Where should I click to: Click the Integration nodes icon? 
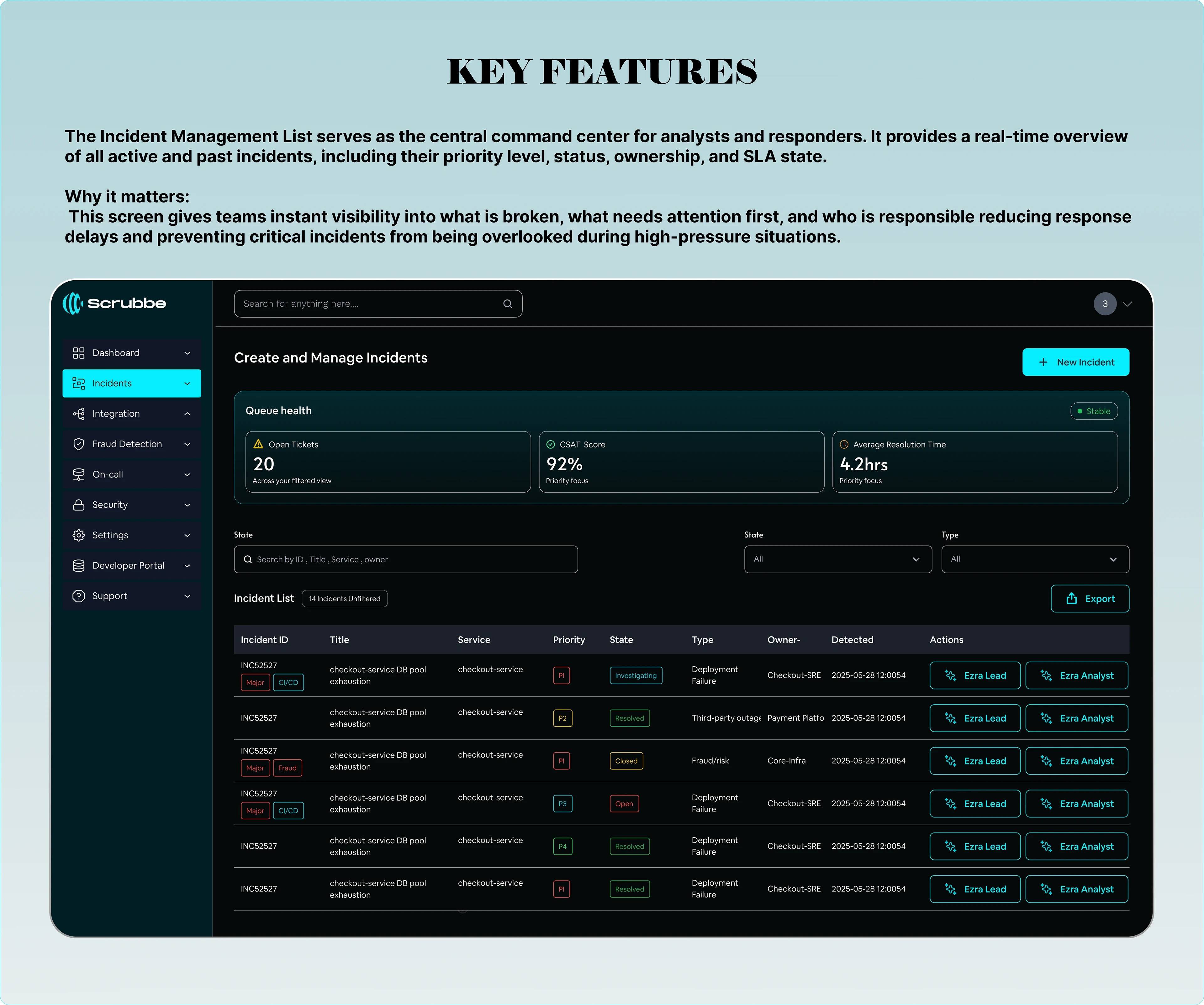[79, 414]
